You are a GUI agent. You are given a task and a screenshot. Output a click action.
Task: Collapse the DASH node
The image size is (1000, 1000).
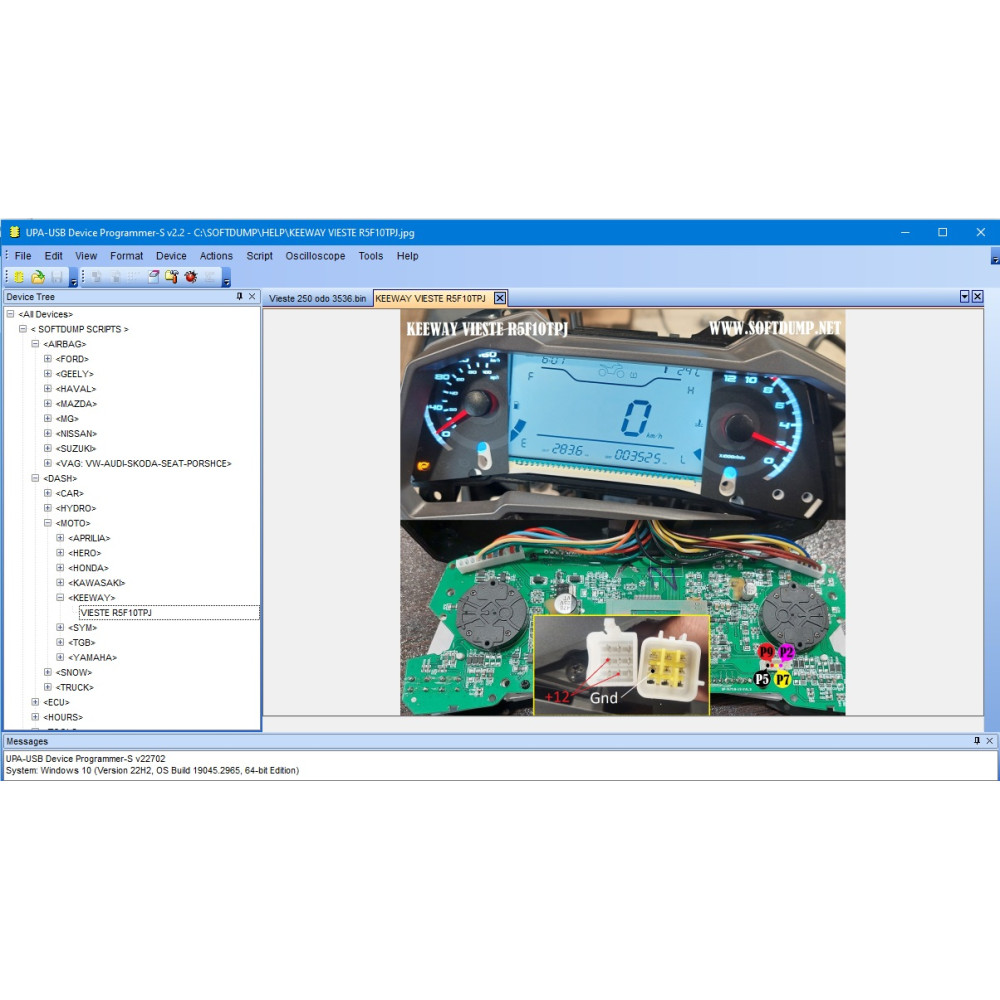pos(35,478)
